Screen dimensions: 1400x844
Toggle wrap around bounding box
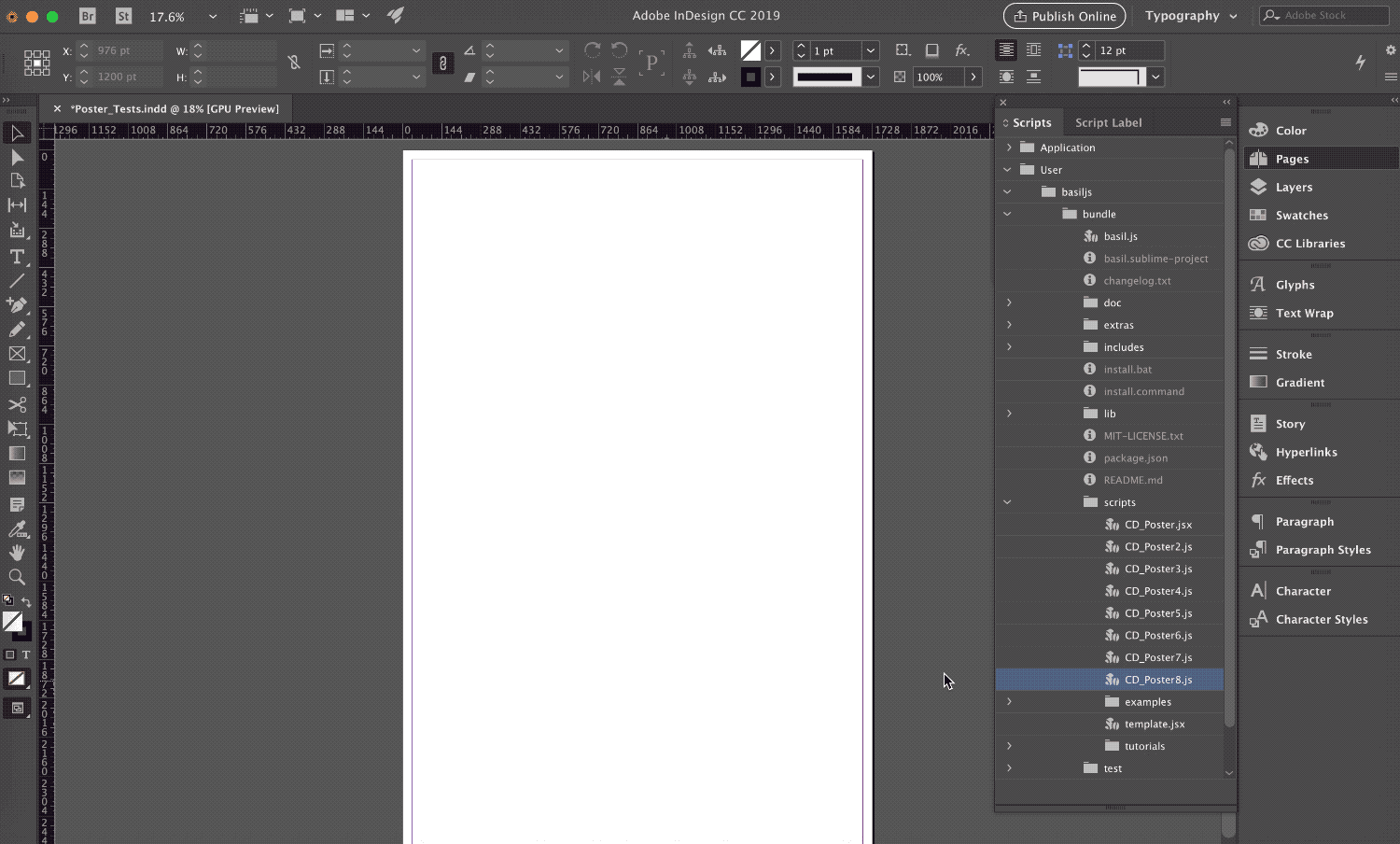pos(1034,50)
